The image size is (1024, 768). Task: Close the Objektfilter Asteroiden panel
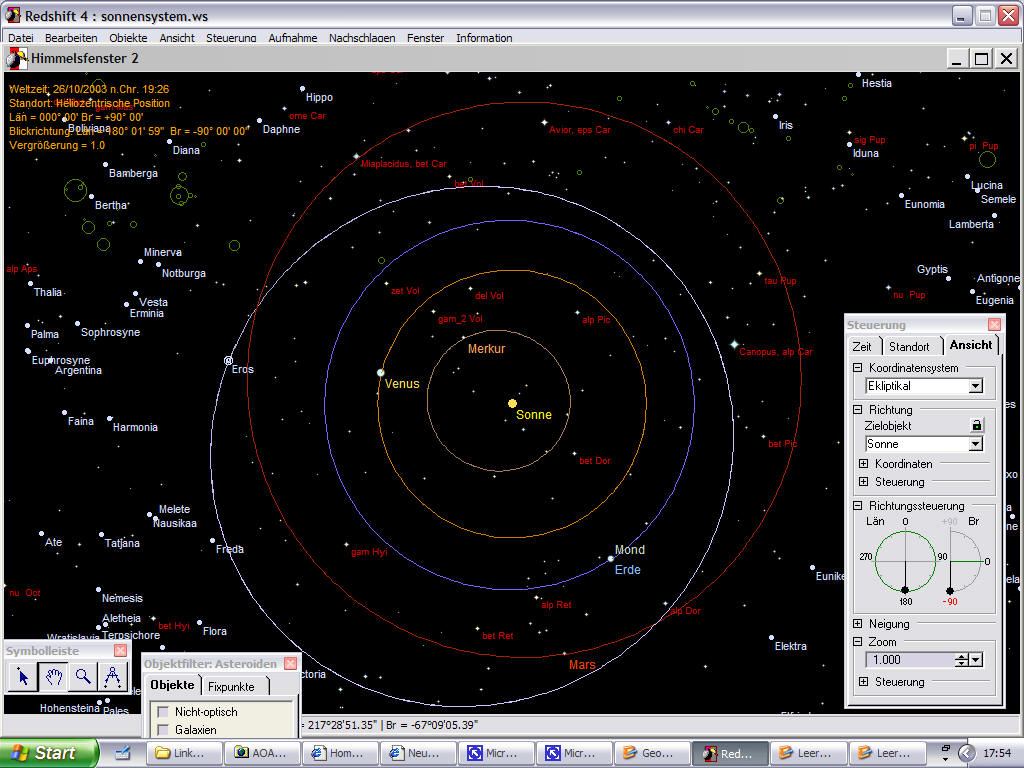290,663
